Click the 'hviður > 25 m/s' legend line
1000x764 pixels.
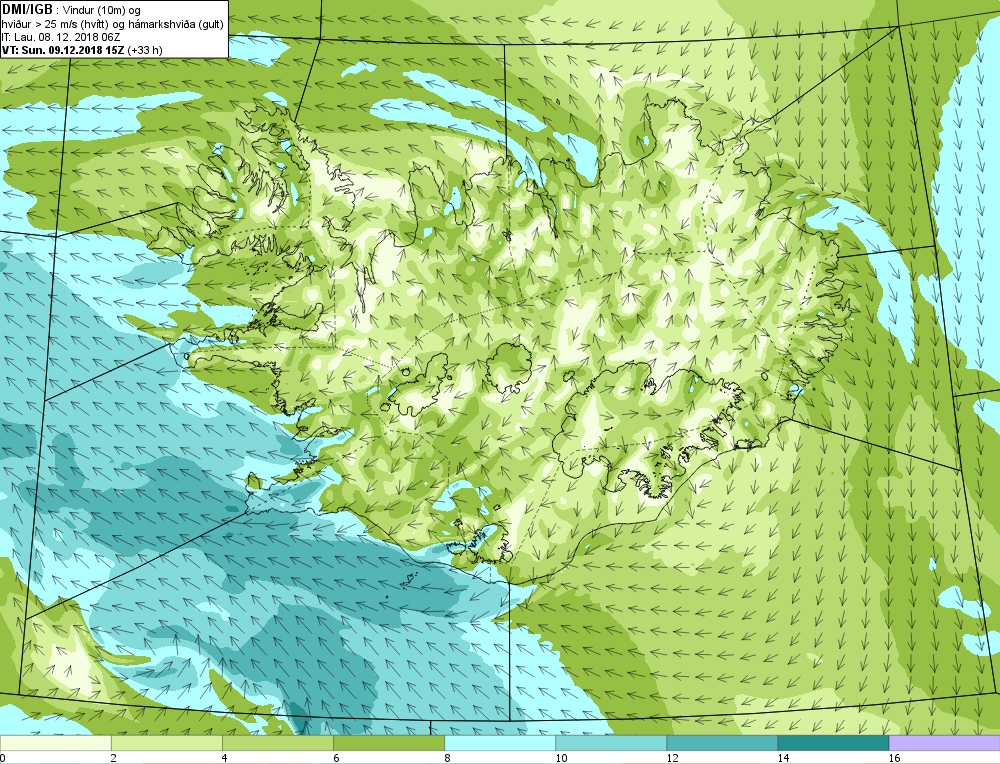point(112,24)
